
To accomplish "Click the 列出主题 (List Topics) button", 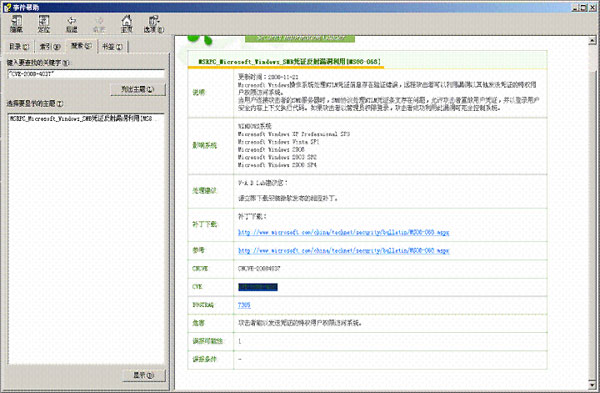I will 138,89.
